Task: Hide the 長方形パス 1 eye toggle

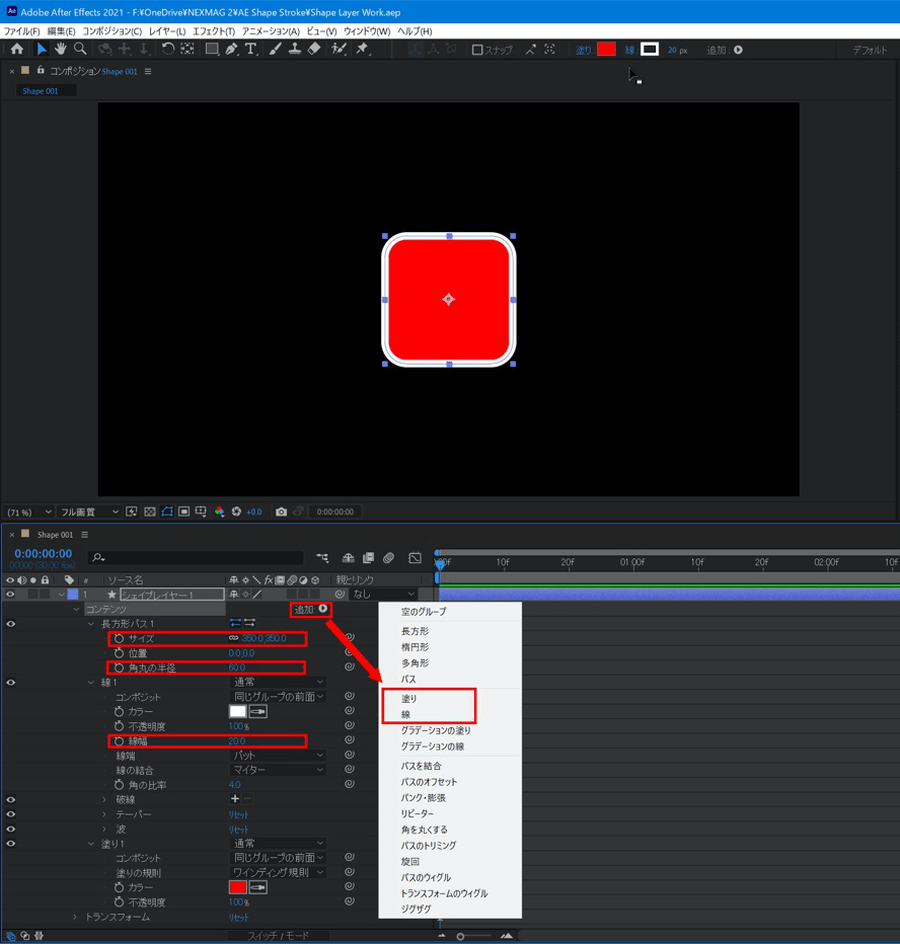Action: click(x=11, y=623)
